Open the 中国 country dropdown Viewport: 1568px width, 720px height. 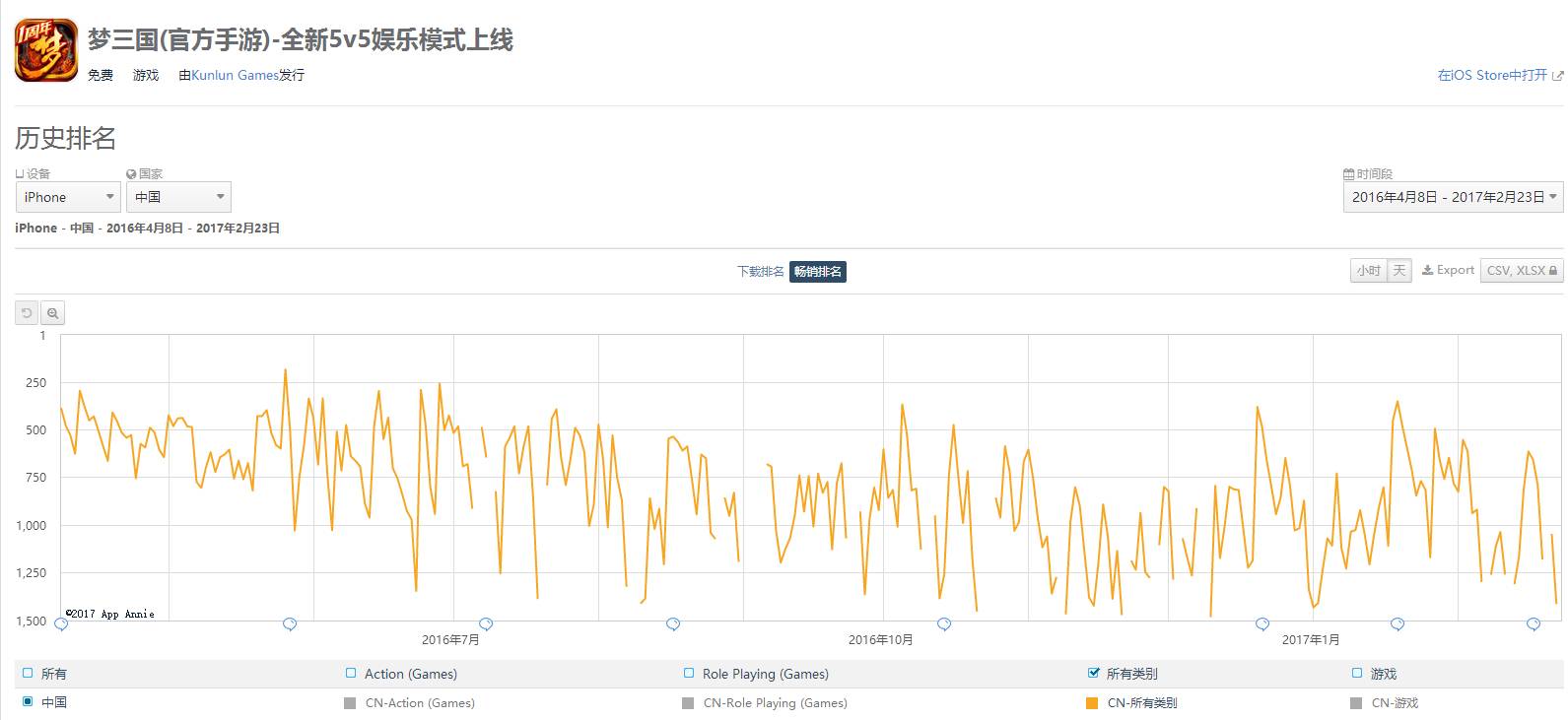[178, 197]
